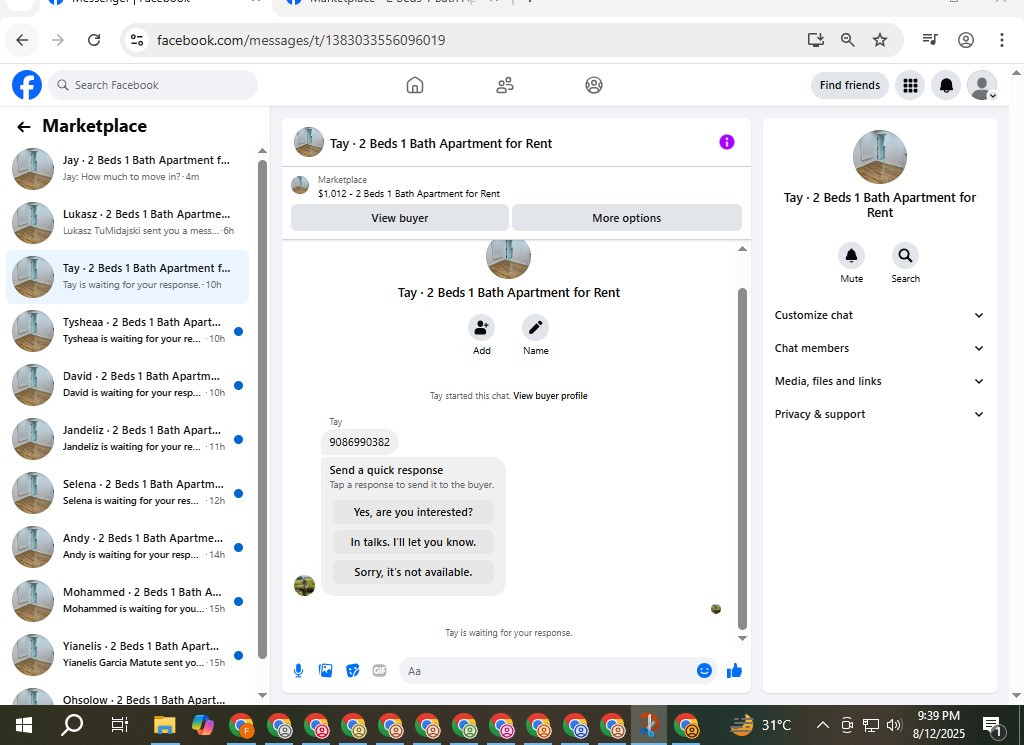1024x745 pixels.
Task: Mute this conversation bell icon
Action: pyautogui.click(x=852, y=255)
